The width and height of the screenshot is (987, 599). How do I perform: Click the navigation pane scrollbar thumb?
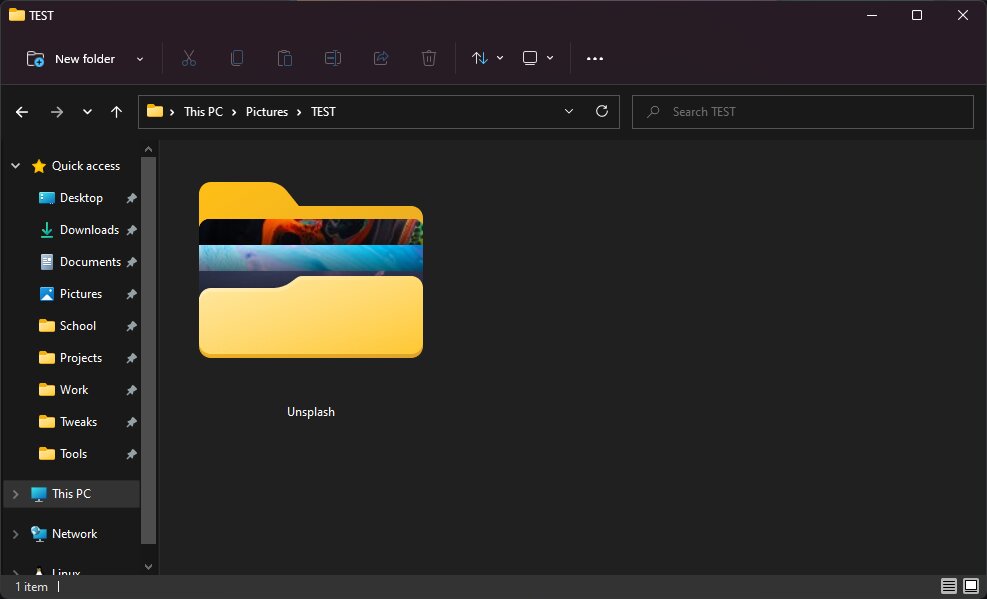(x=149, y=350)
